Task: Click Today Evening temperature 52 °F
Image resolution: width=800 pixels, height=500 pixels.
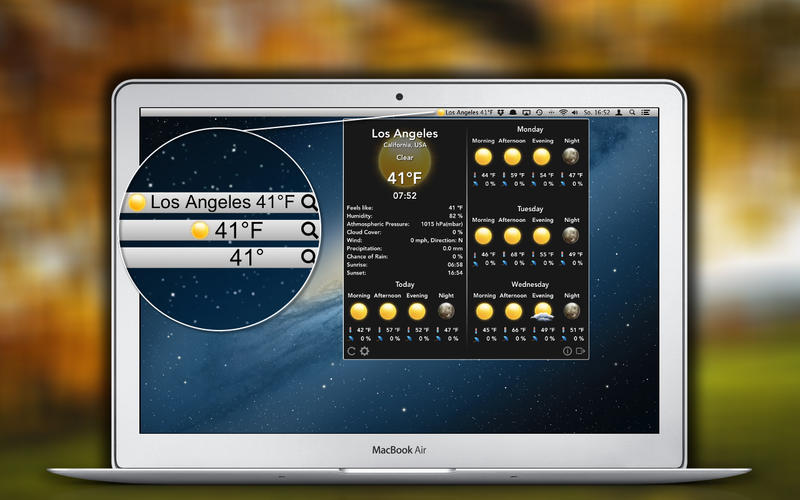Action: pyautogui.click(x=422, y=331)
